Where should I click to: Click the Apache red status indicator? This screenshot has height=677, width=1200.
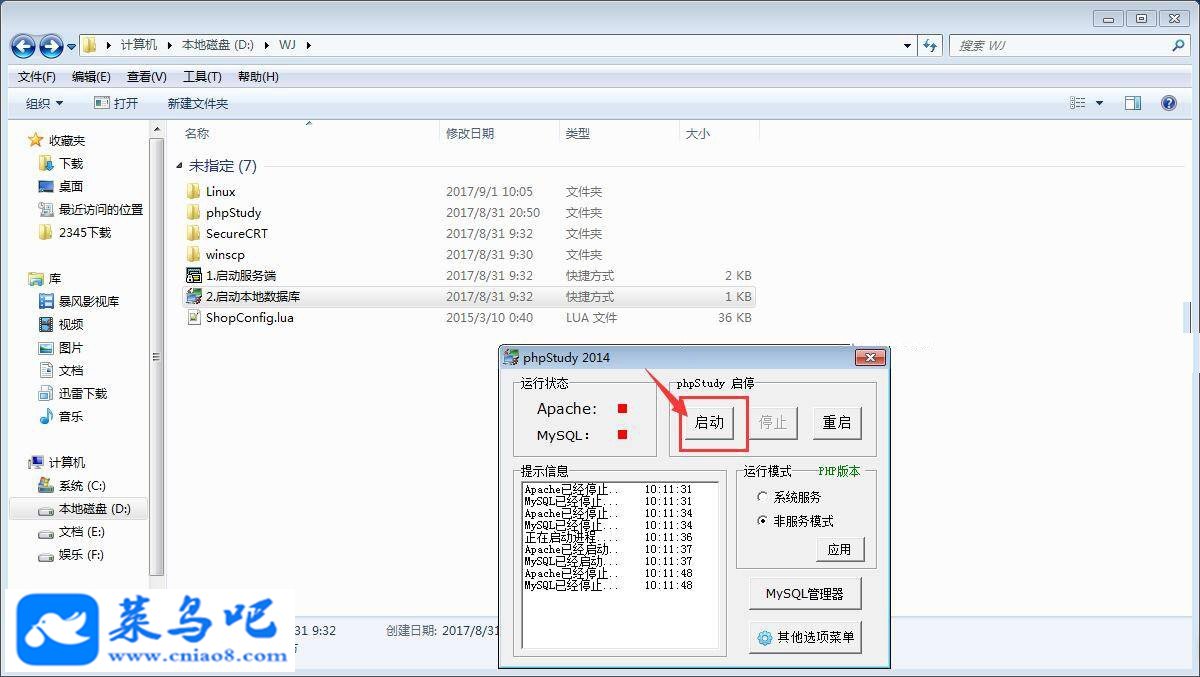click(x=622, y=408)
